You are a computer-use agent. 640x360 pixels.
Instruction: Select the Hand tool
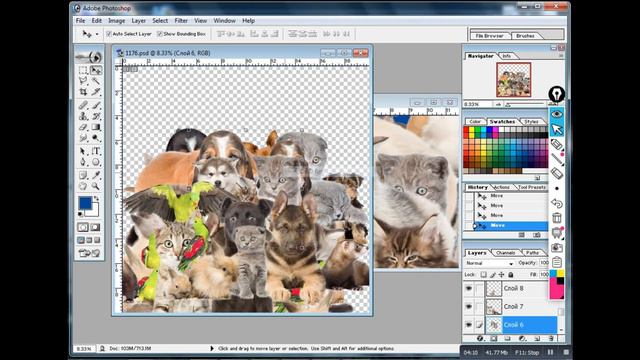click(x=83, y=186)
